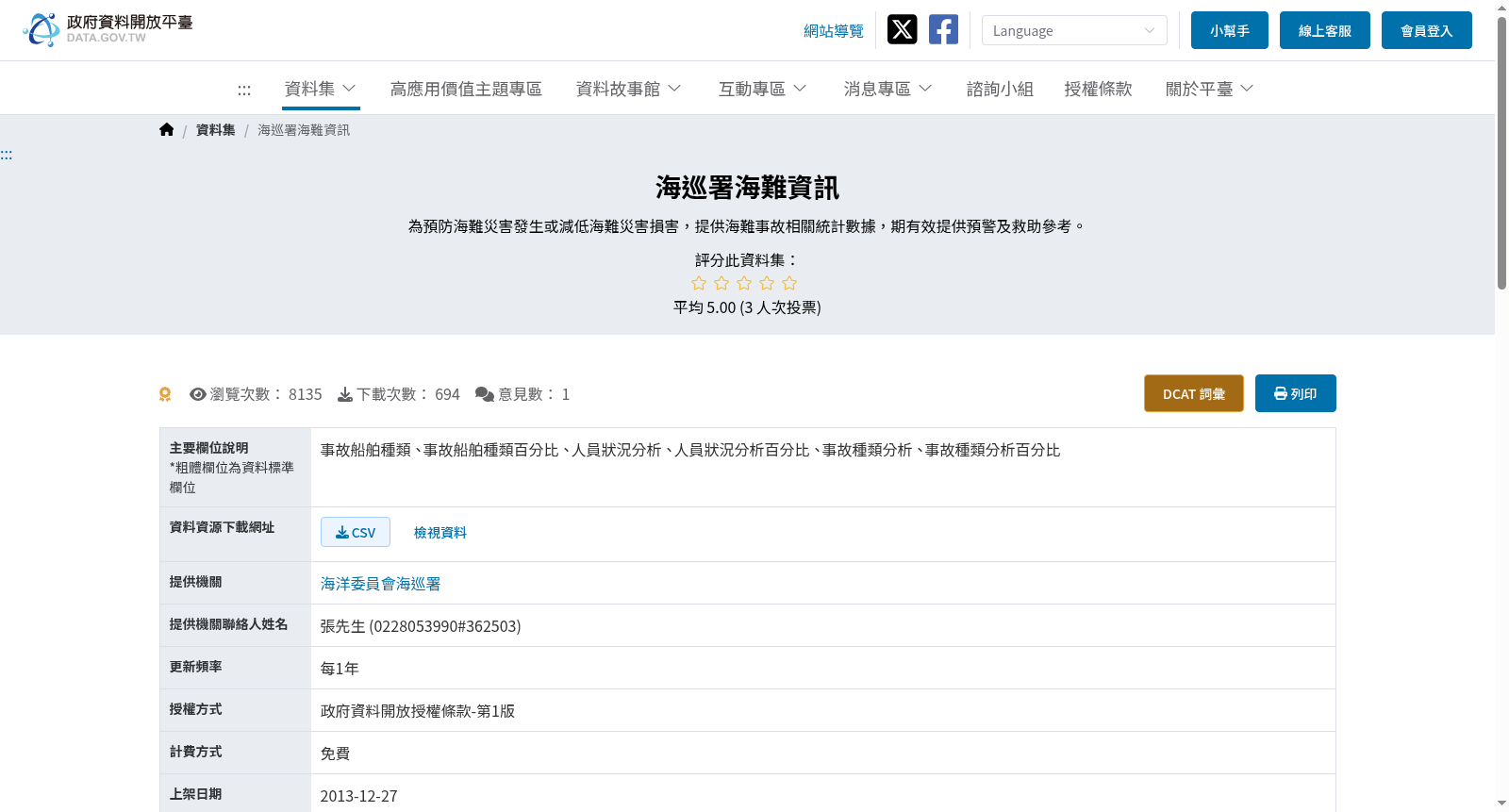The width and height of the screenshot is (1509, 812).
Task: Click the 免費 fee value
Action: pyautogui.click(x=336, y=754)
